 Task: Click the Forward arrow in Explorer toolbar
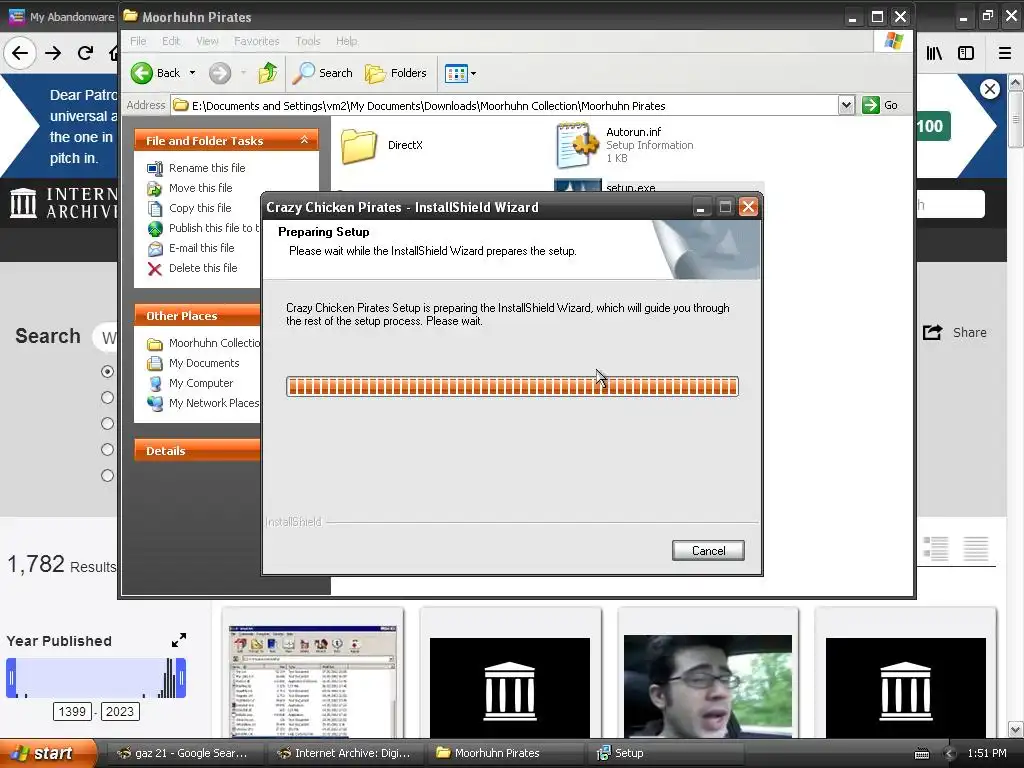coord(220,73)
